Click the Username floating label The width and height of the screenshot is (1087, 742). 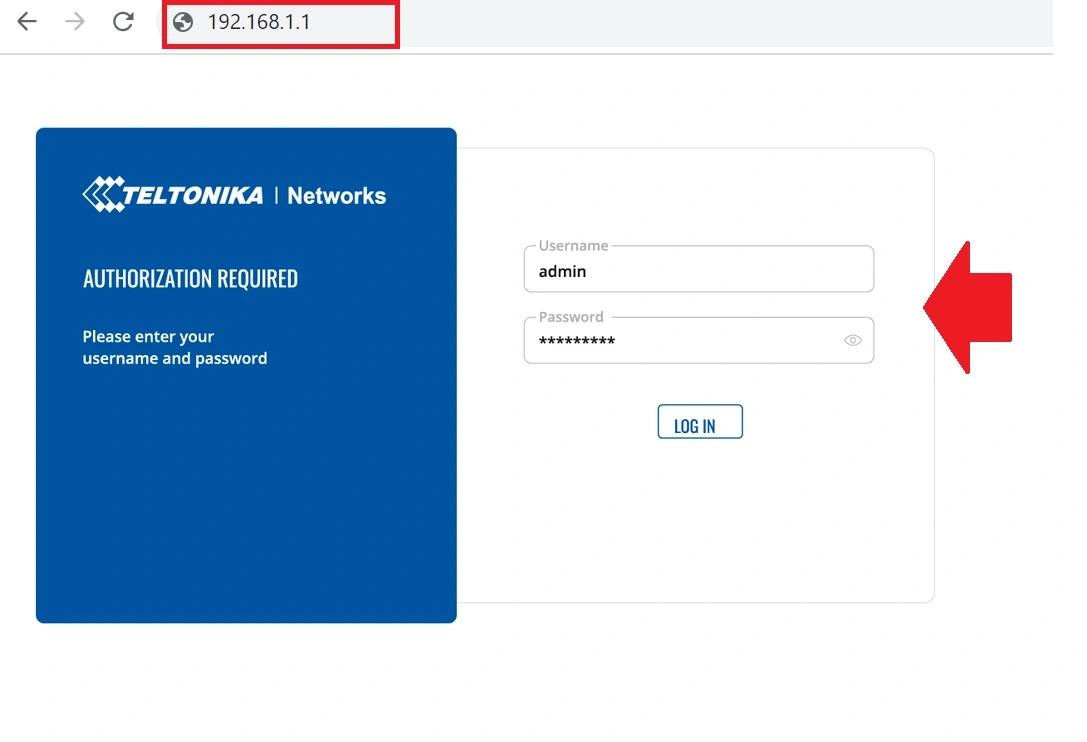tap(573, 246)
